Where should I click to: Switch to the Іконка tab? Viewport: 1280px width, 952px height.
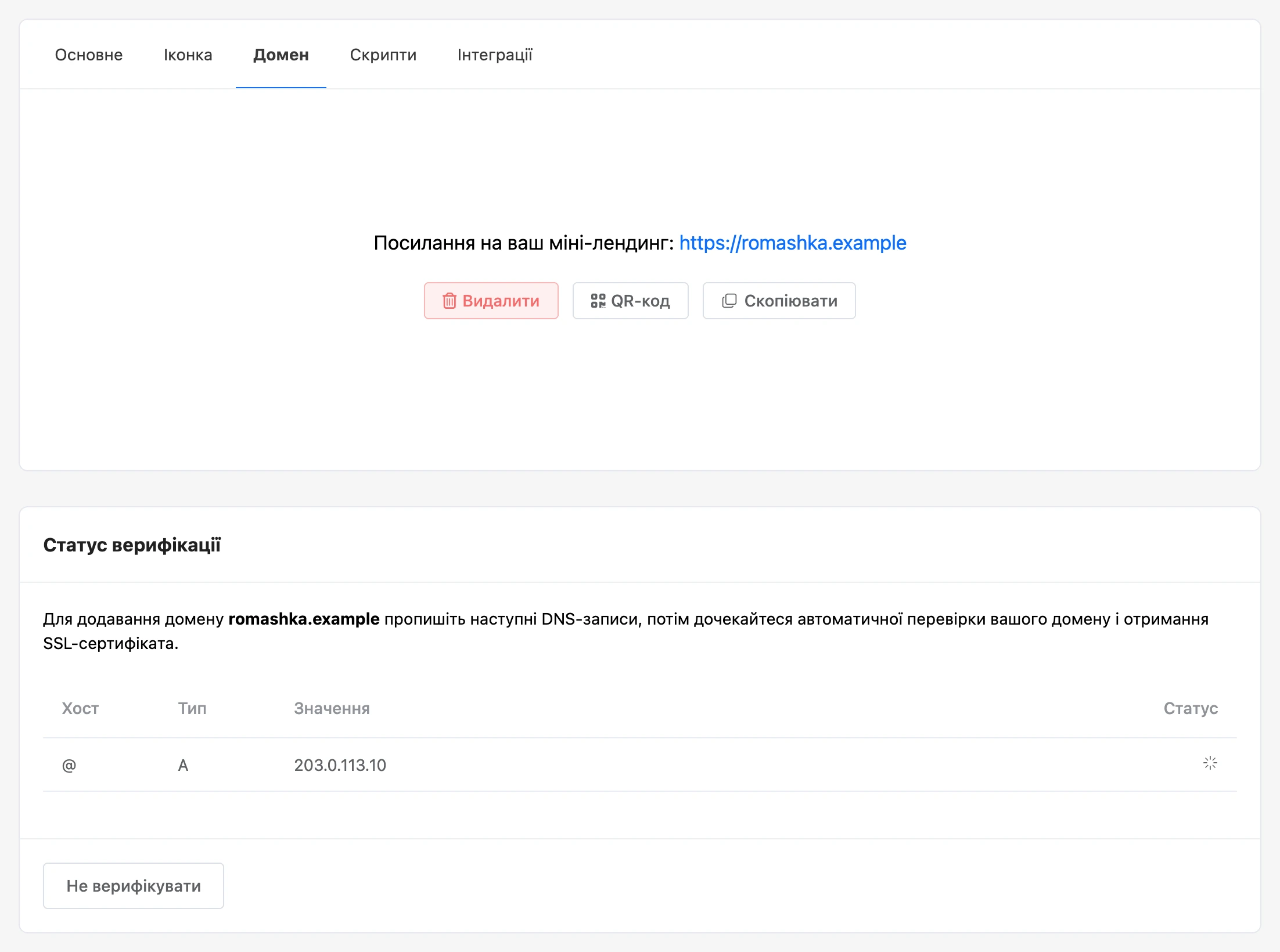pos(188,55)
